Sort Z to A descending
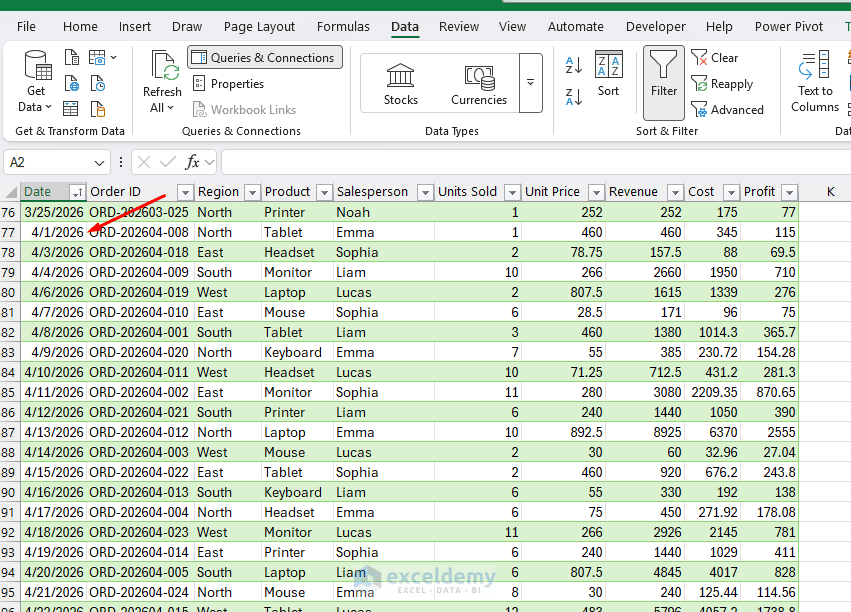Image resolution: width=851 pixels, height=612 pixels. (573, 97)
